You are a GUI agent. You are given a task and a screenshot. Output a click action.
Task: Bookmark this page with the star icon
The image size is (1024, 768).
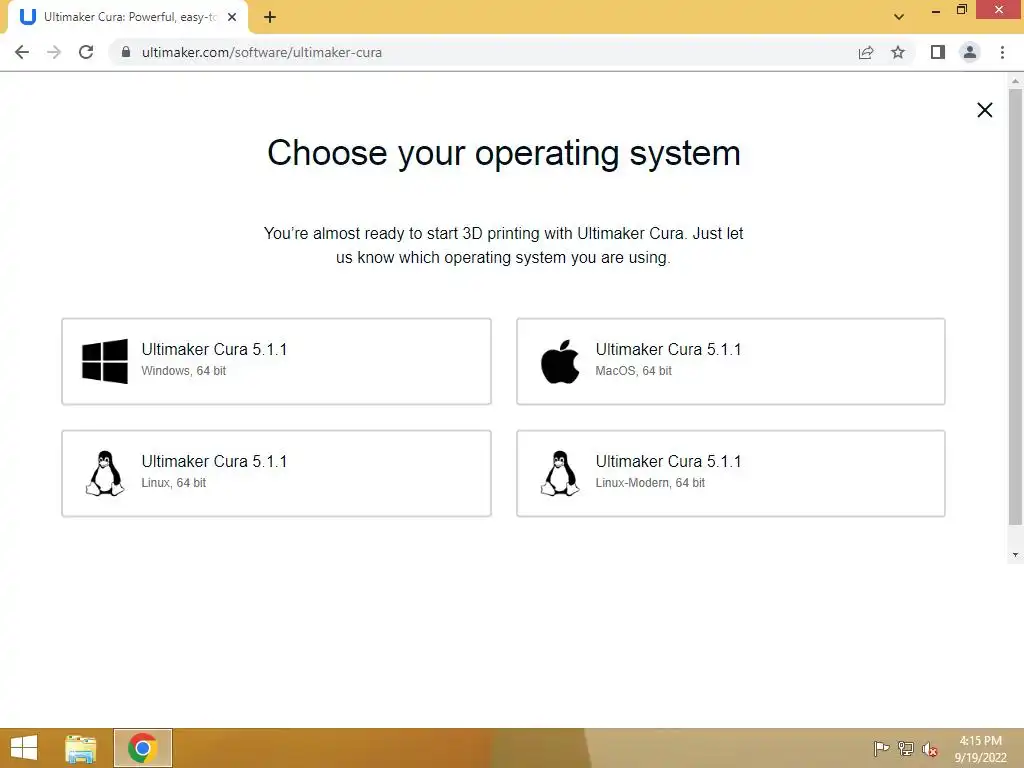point(898,52)
